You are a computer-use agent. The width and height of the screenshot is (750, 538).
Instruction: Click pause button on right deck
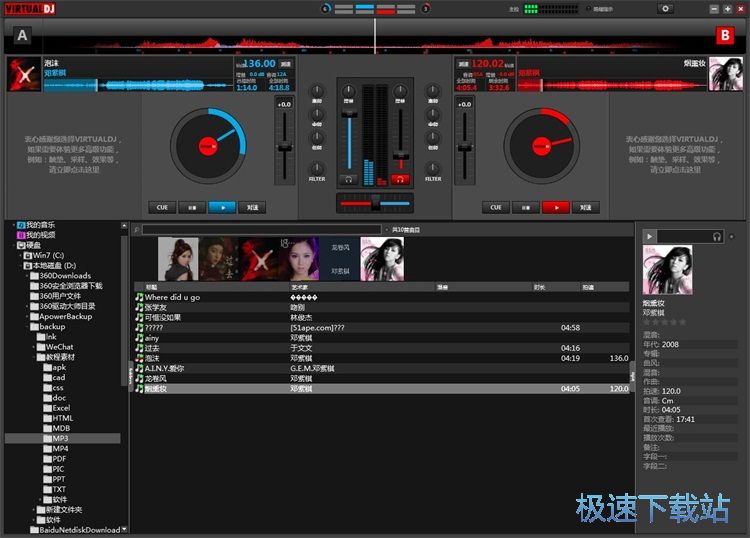(x=526, y=208)
